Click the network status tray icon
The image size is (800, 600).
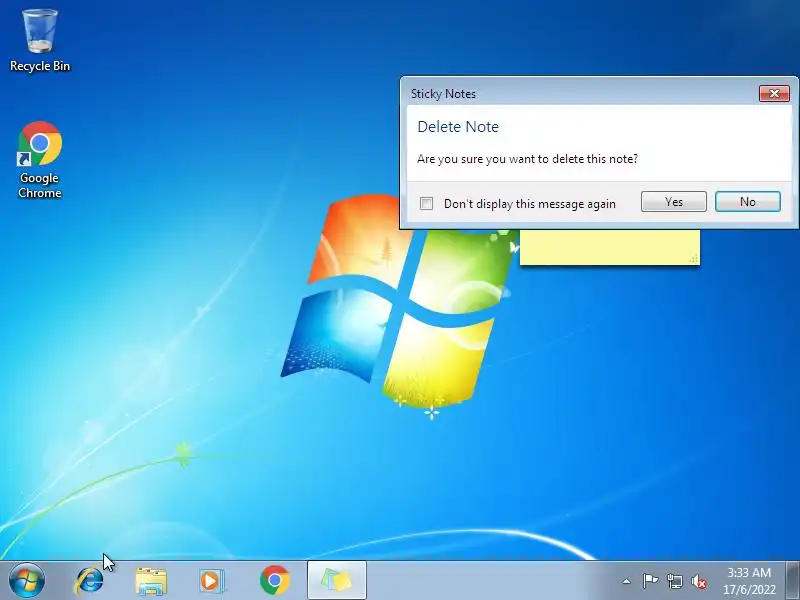675,581
